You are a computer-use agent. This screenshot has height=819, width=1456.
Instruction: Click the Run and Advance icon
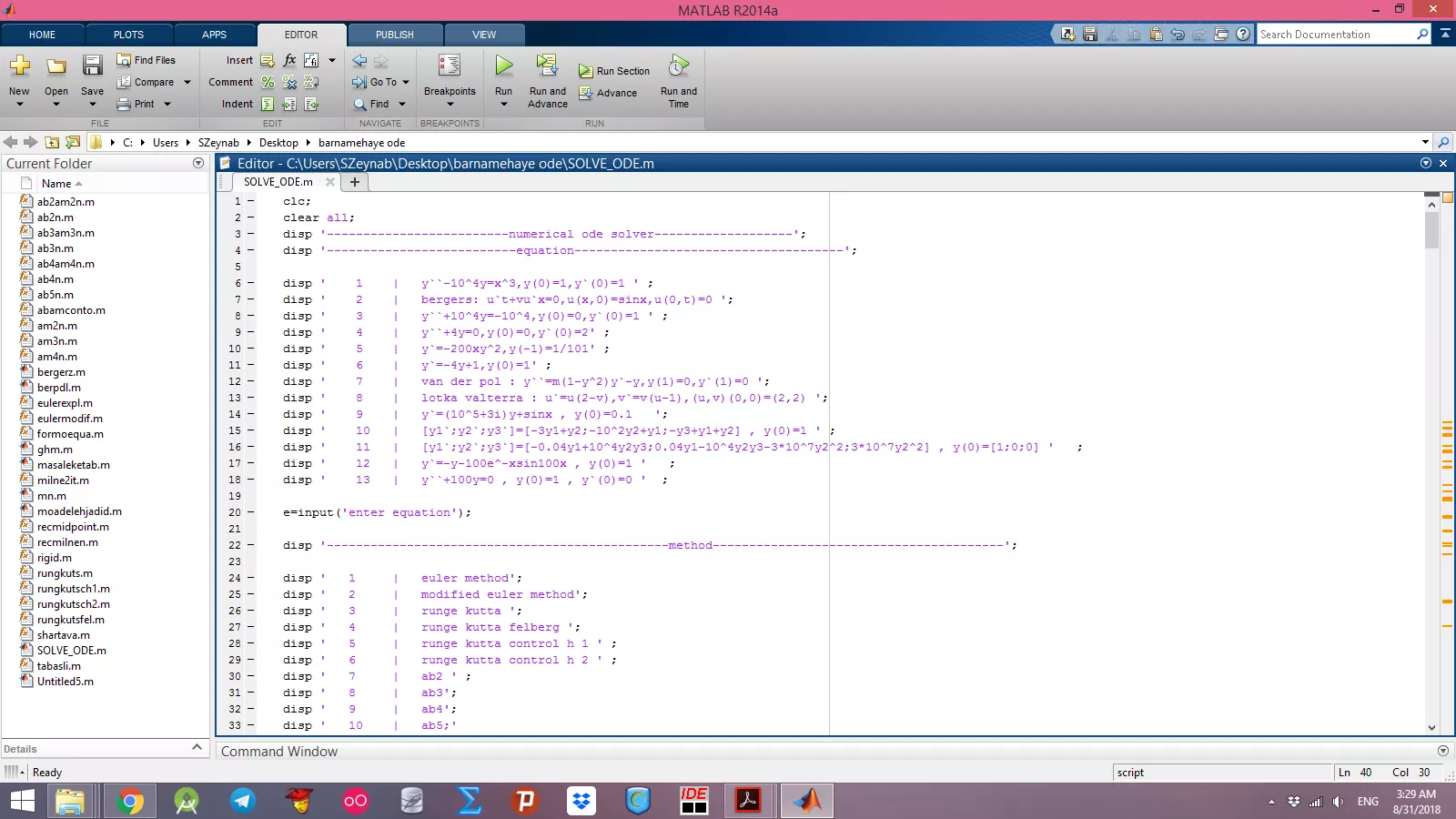pos(547,66)
